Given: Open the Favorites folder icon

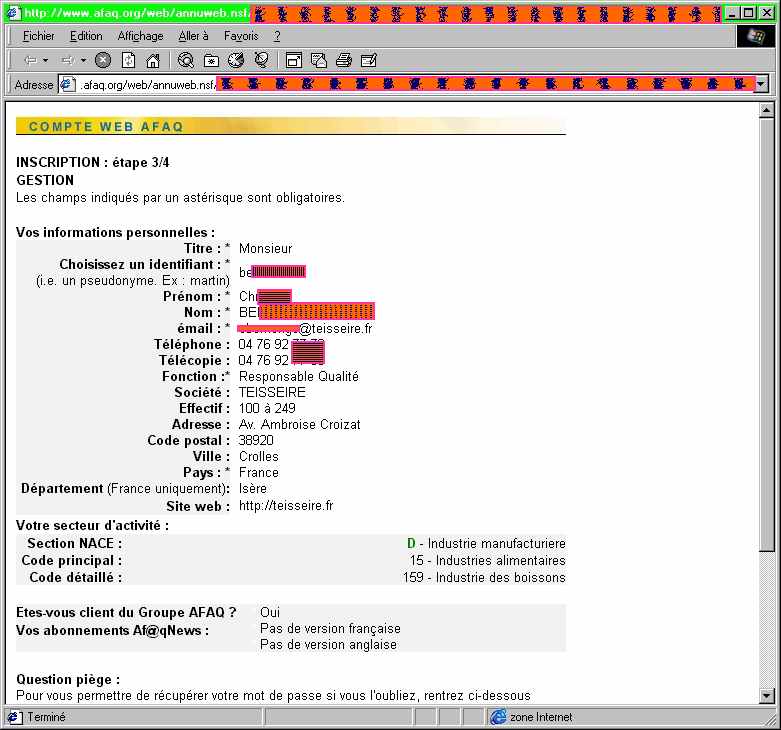Looking at the screenshot, I should pos(211,61).
